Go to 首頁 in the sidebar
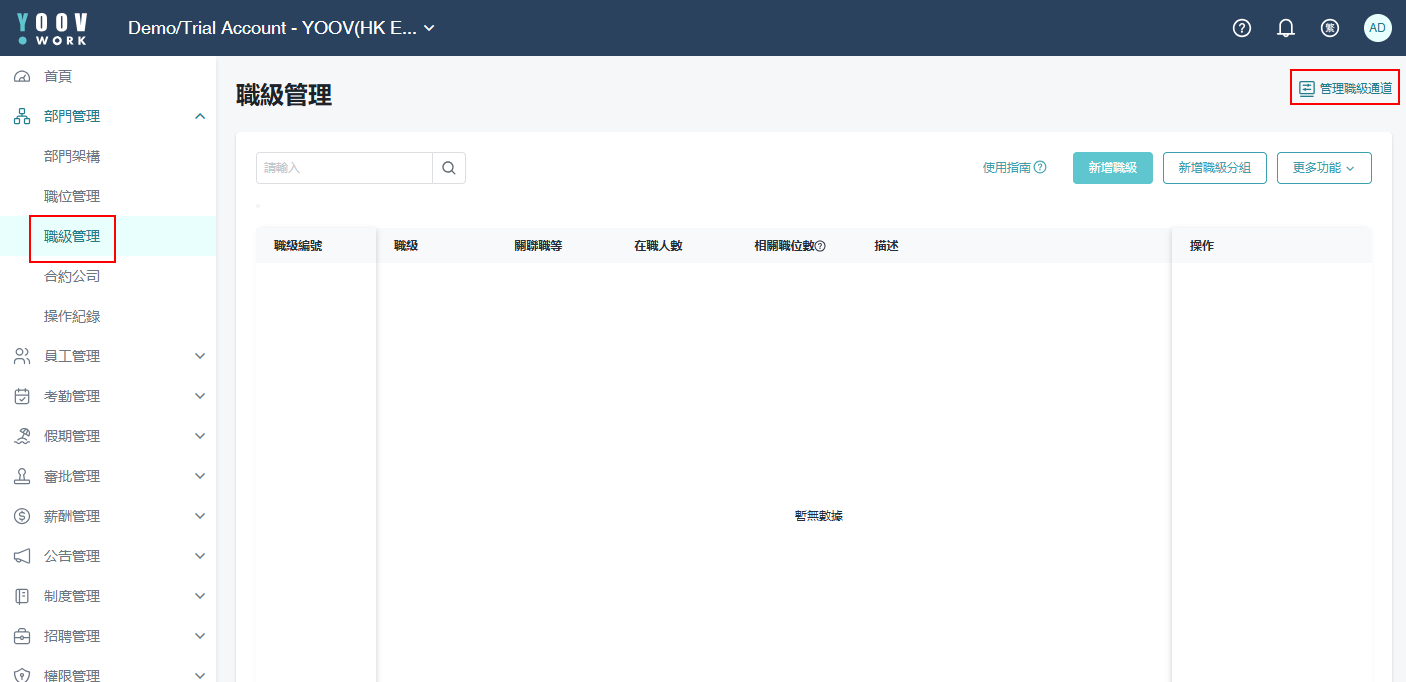1406x682 pixels. [x=58, y=76]
